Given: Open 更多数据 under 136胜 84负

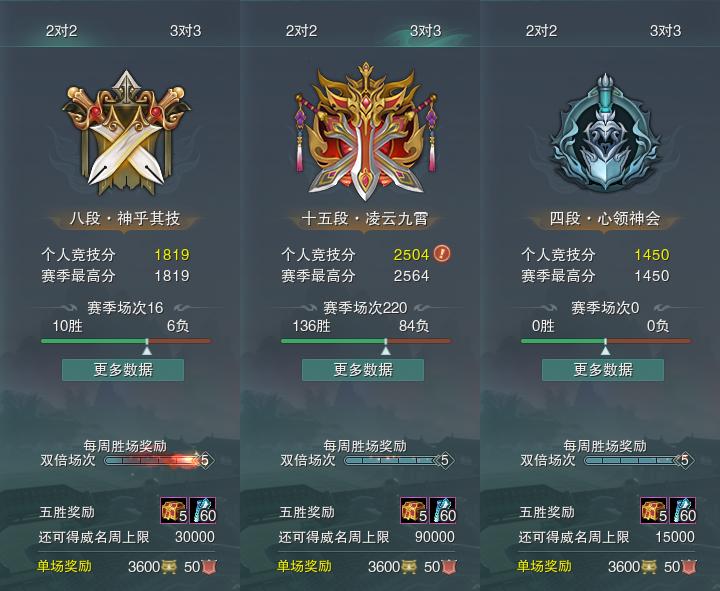Looking at the screenshot, I should (363, 370).
